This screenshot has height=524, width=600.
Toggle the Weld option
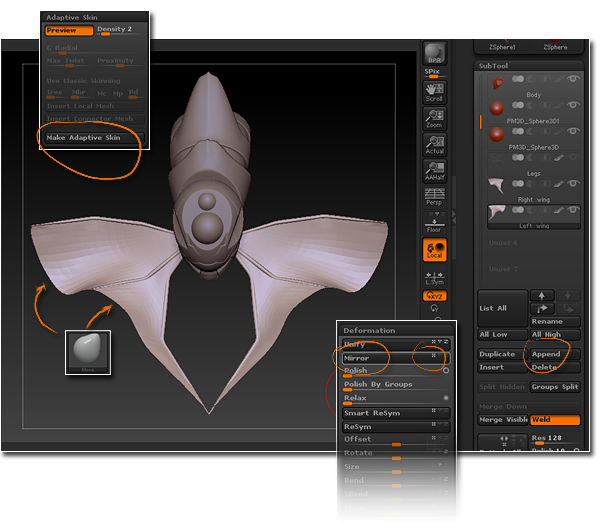tap(555, 420)
